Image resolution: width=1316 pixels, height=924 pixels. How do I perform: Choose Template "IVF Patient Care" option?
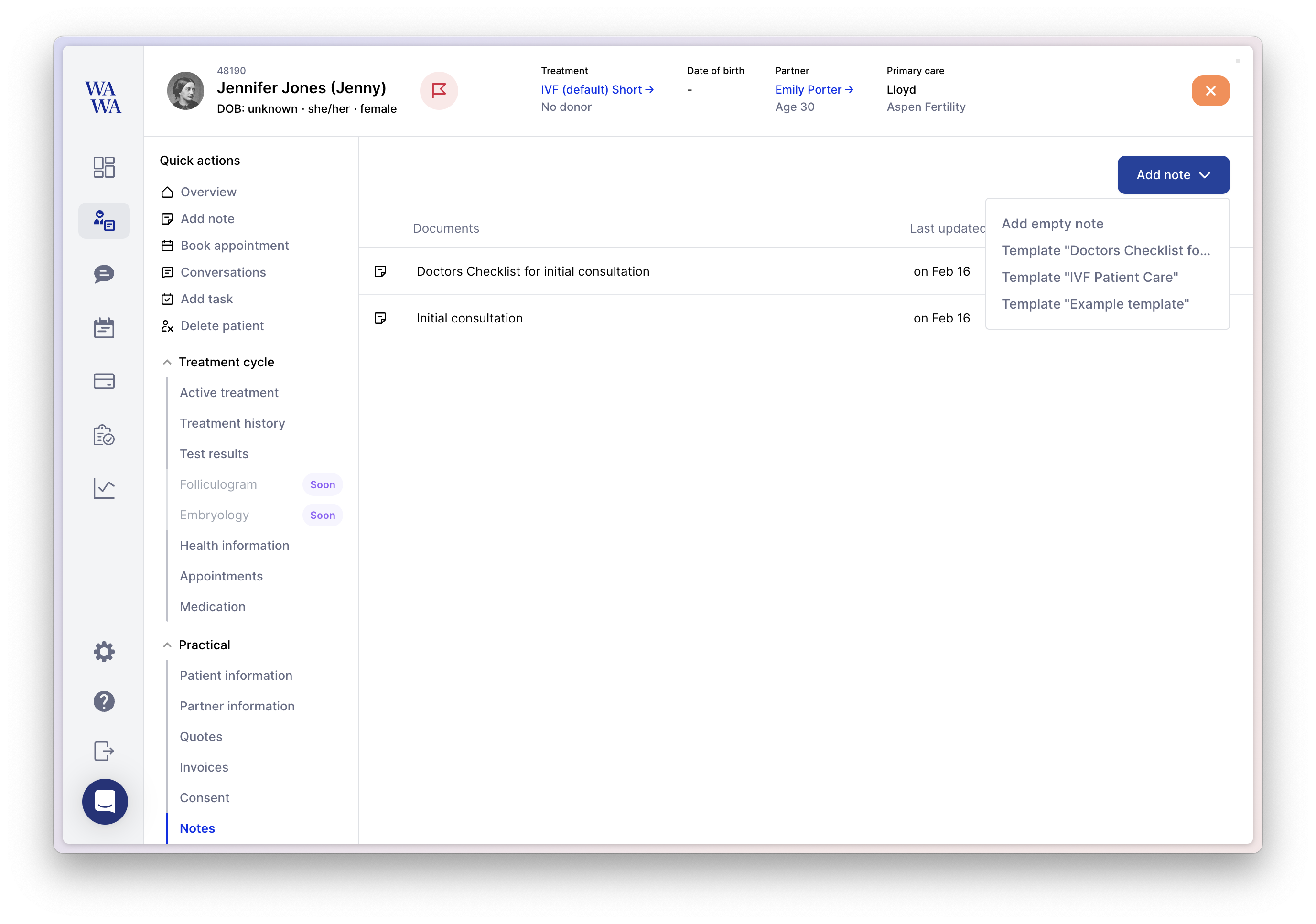1089,278
